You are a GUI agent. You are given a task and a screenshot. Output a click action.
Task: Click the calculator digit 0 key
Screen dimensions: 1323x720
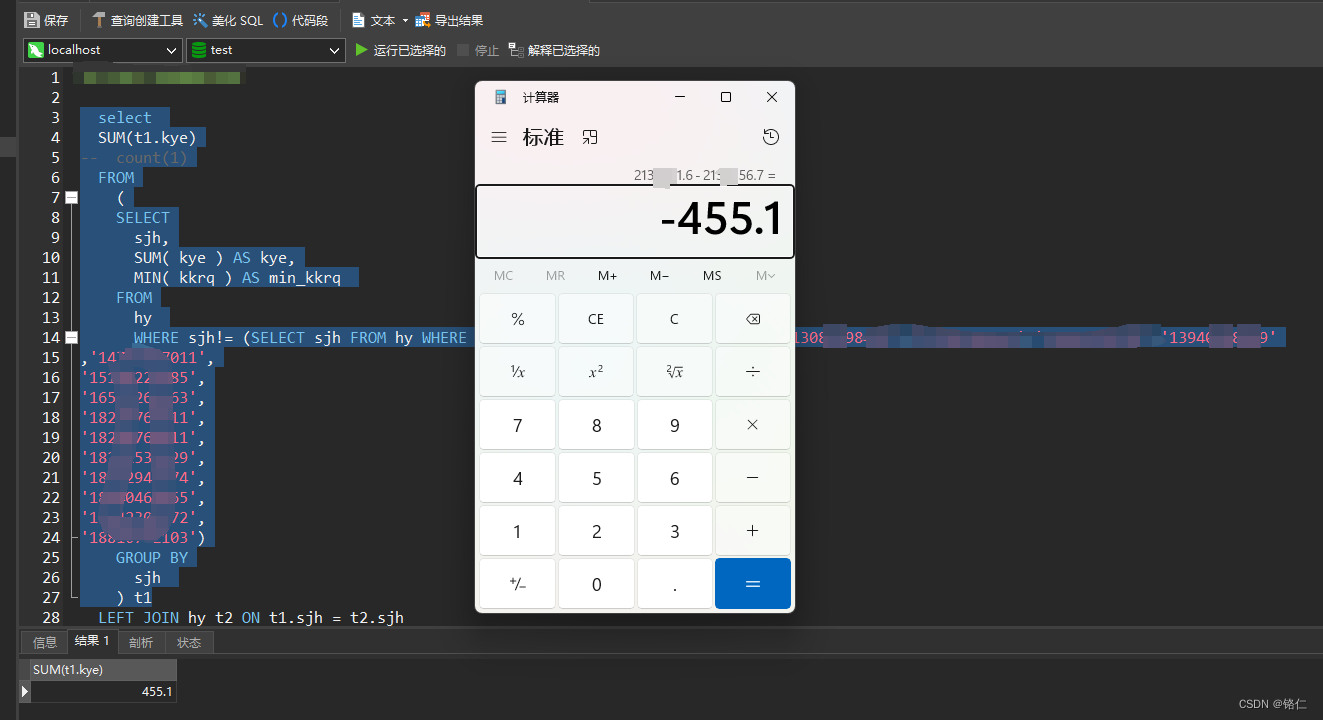click(x=596, y=584)
